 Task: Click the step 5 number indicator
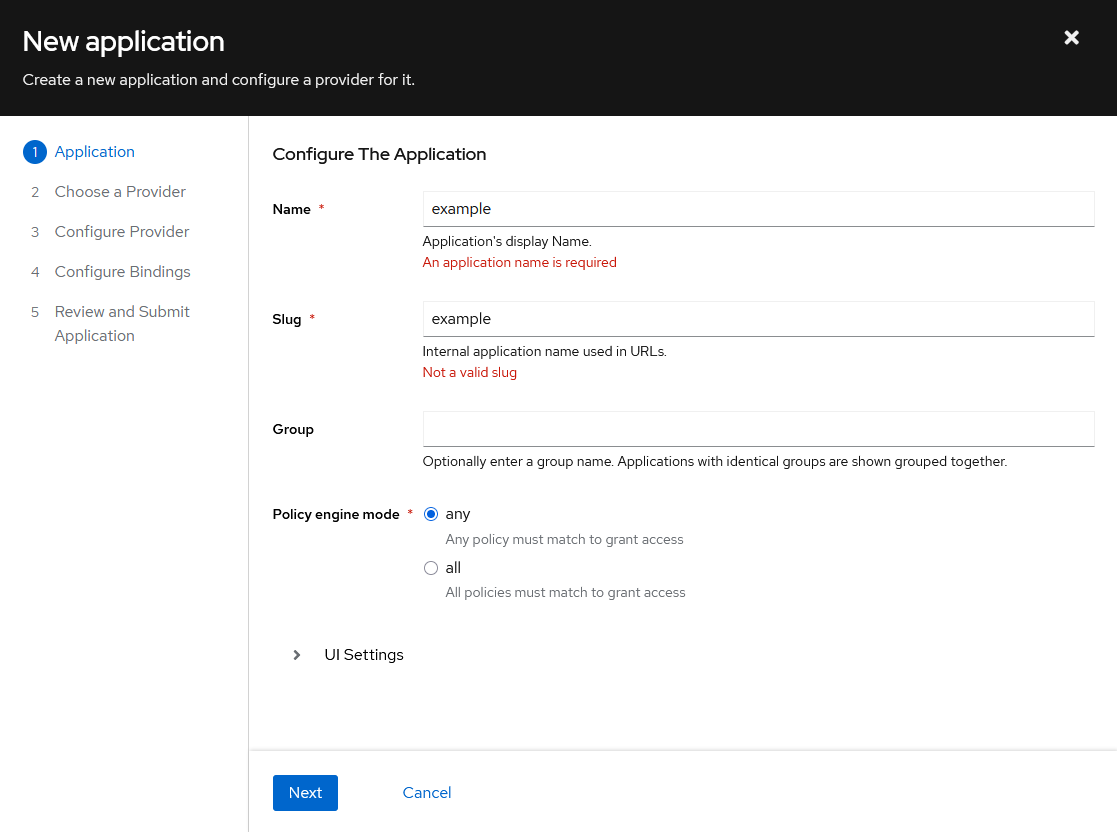click(34, 311)
